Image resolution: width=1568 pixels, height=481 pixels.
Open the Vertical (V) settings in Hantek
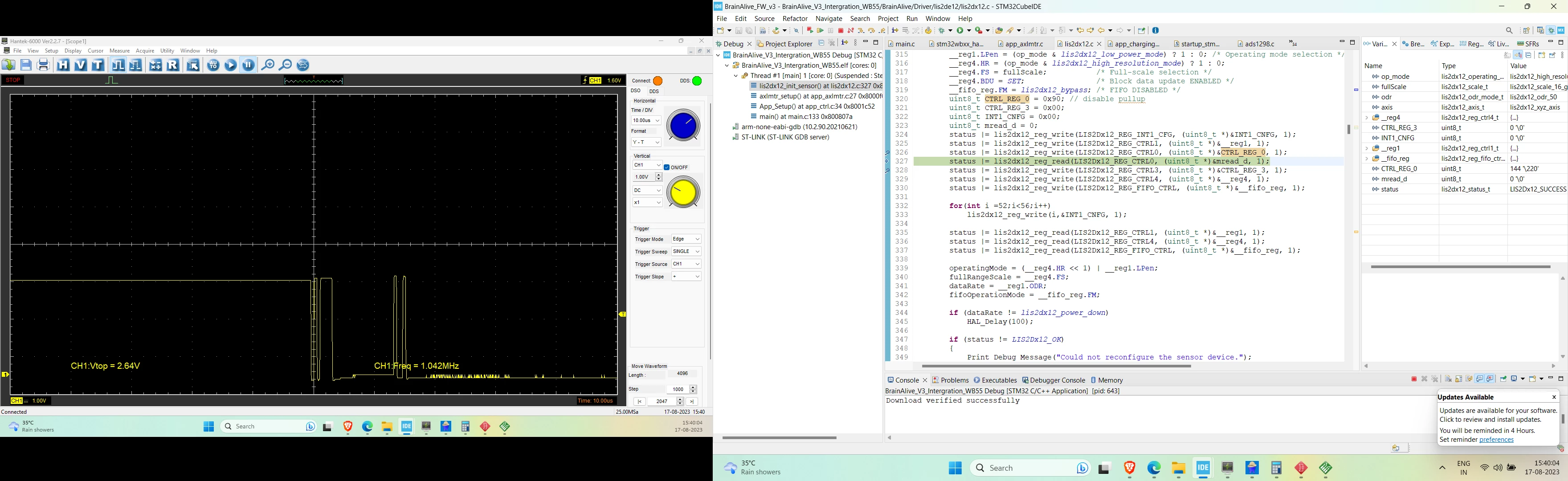pyautogui.click(x=81, y=65)
